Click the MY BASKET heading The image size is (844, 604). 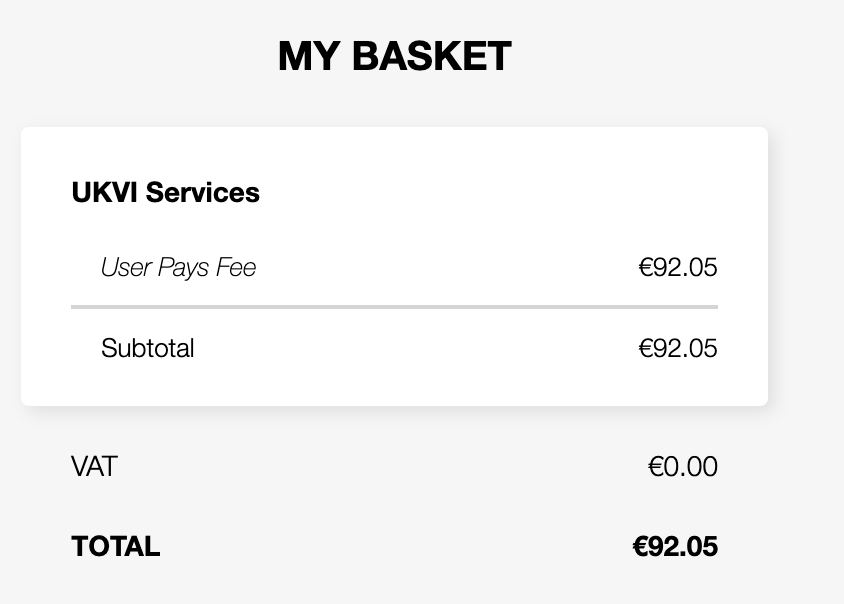coord(394,57)
